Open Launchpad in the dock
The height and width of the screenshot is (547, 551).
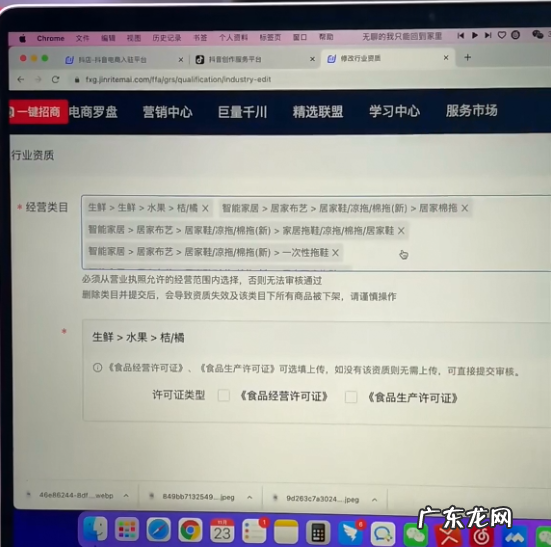pyautogui.click(x=127, y=530)
